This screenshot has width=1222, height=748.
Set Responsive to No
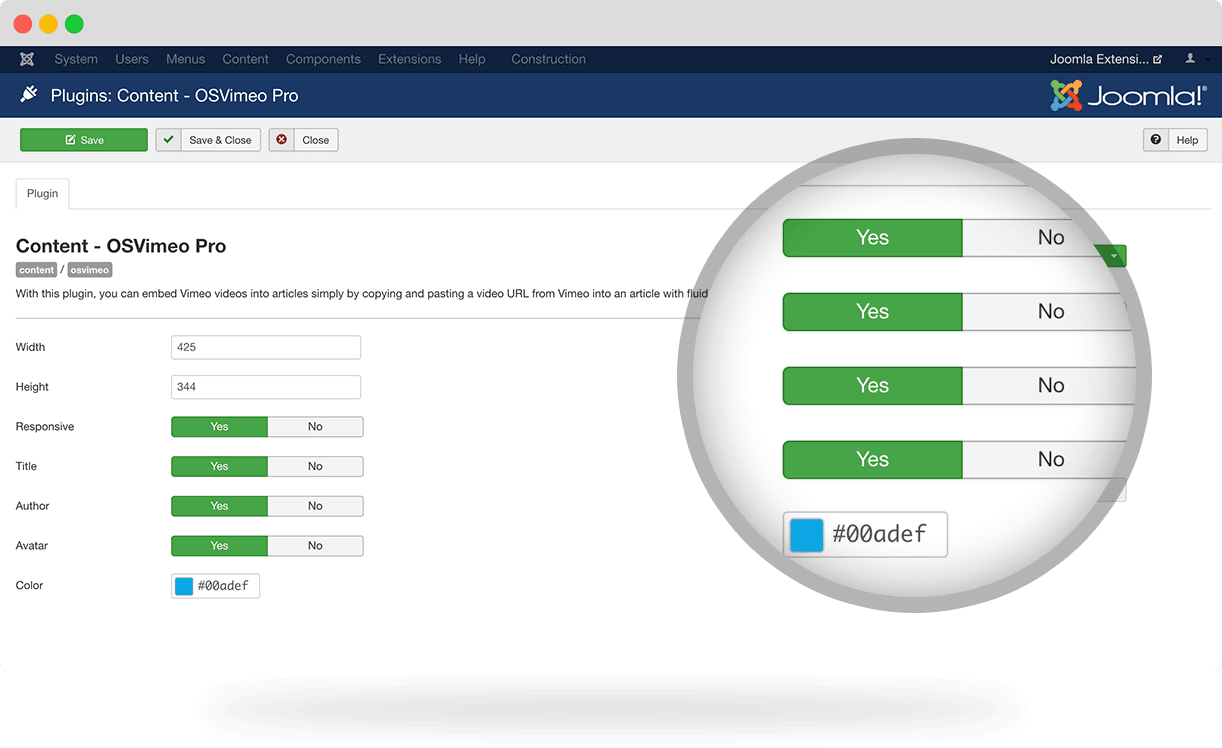[x=315, y=427]
